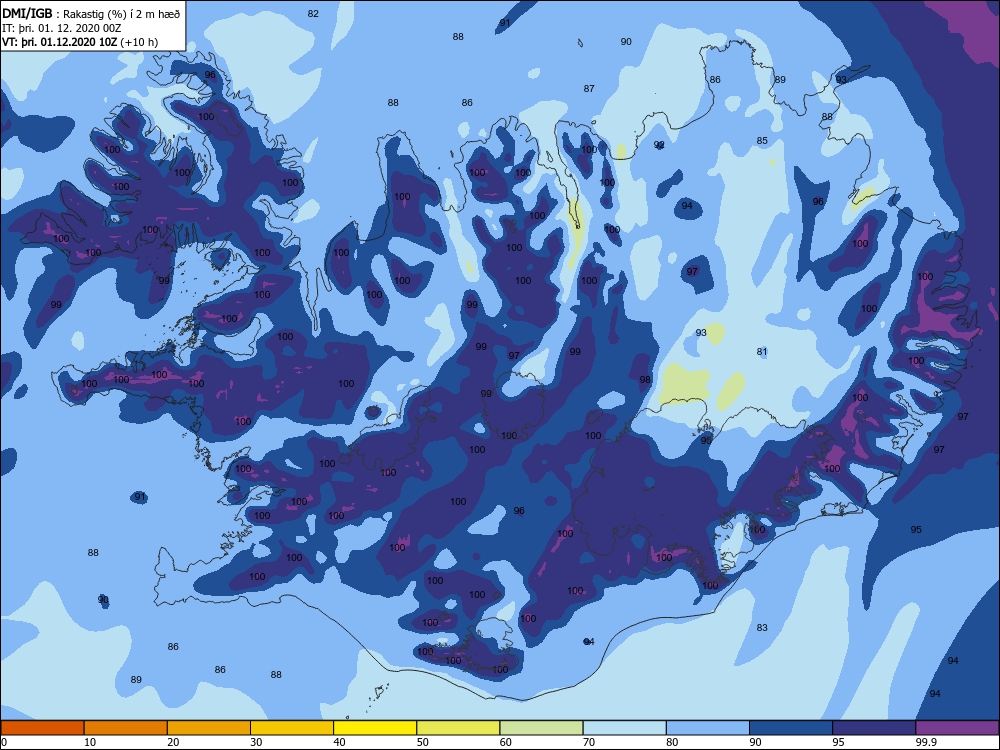Viewport: 1000px width, 750px height.
Task: Click the '81' humidity value on the map
Action: pyautogui.click(x=761, y=351)
